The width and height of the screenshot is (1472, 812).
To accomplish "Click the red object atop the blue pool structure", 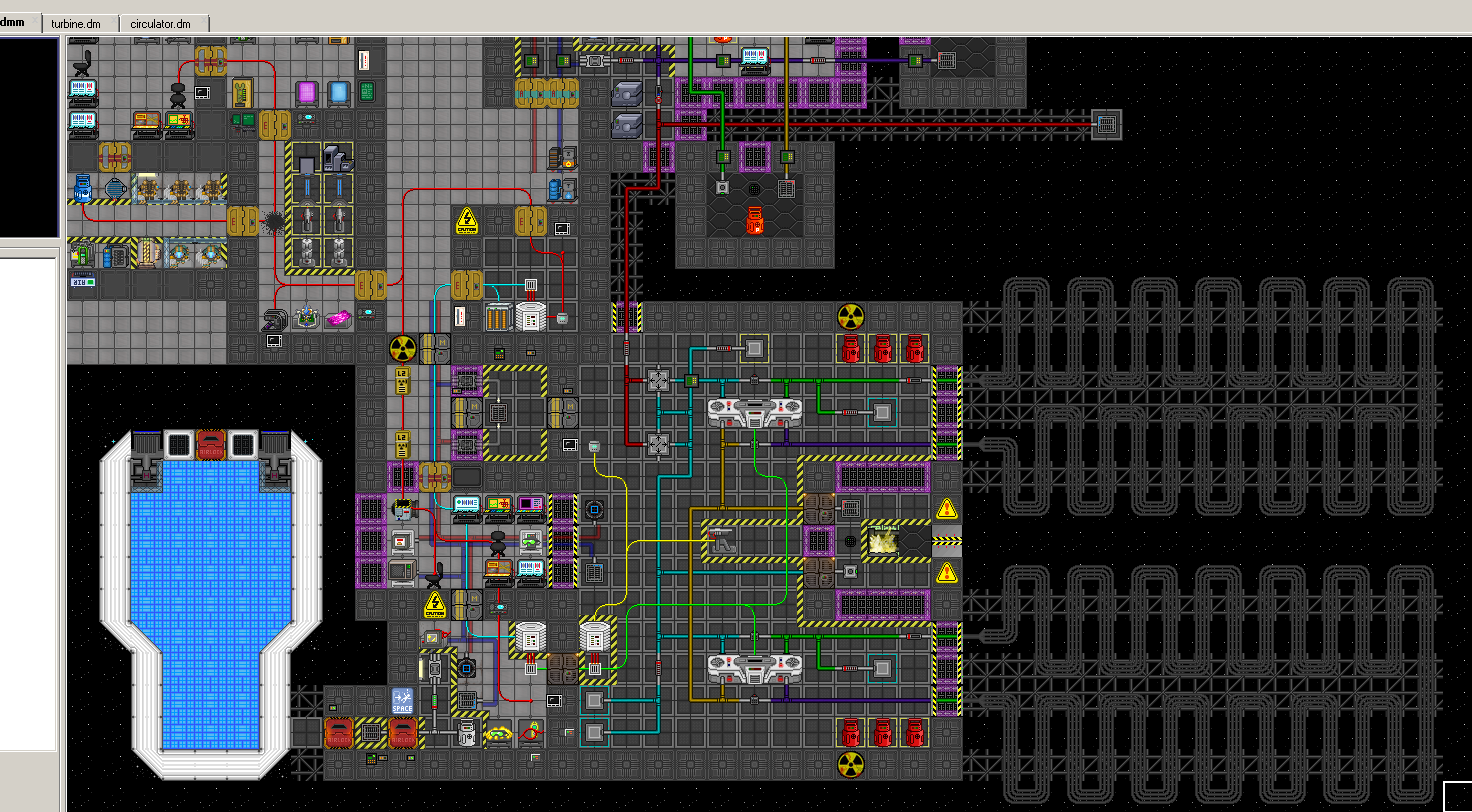I will click(210, 444).
